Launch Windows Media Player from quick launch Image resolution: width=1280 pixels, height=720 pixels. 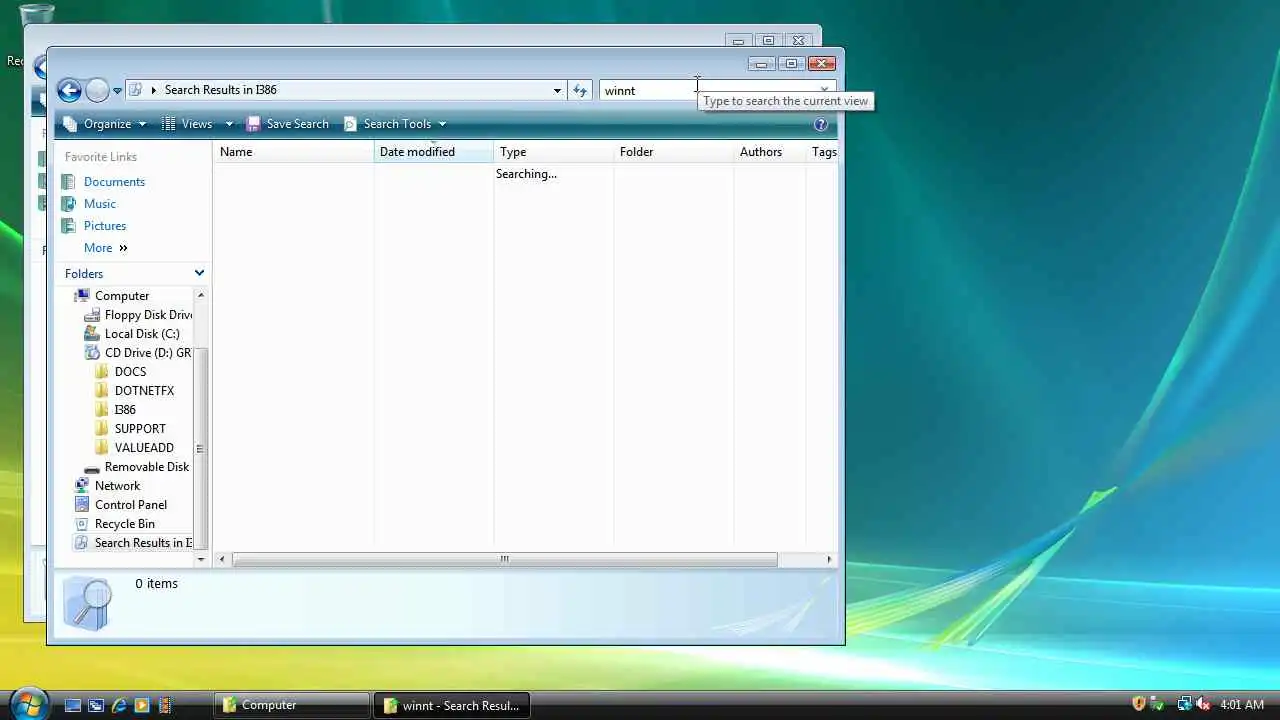tap(142, 705)
